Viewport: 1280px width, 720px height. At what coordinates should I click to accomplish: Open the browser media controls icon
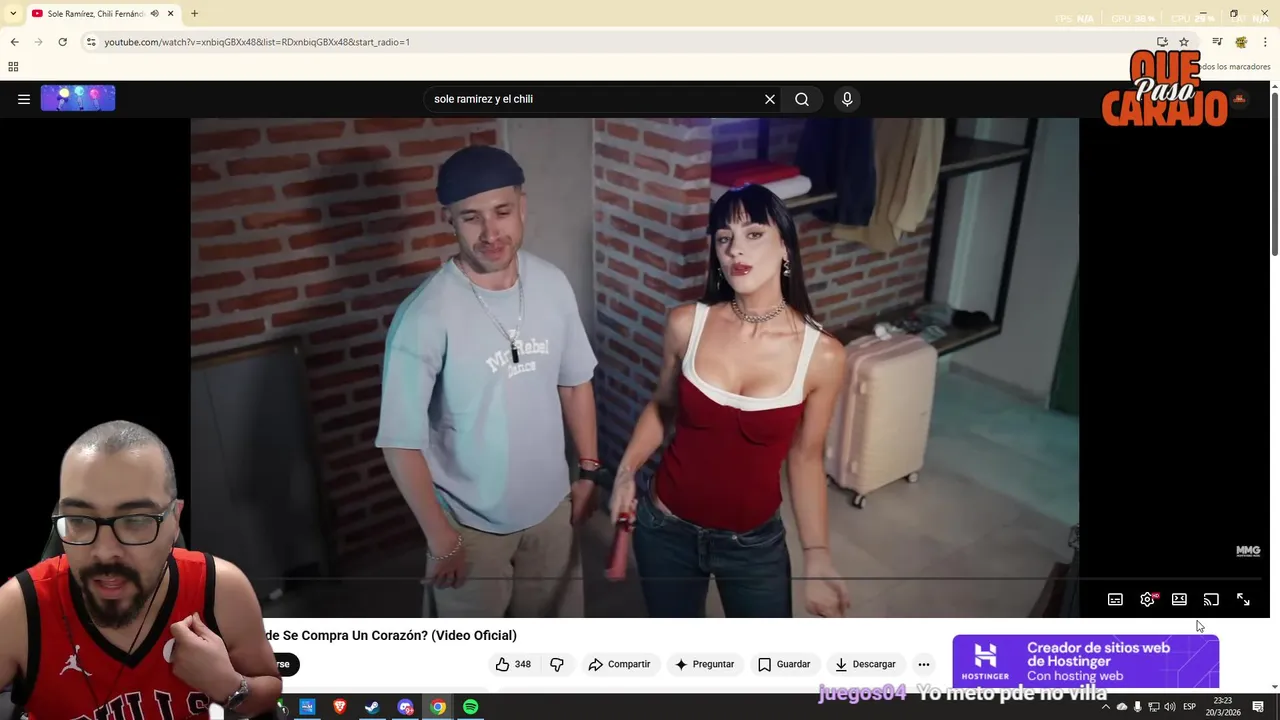tap(1217, 42)
